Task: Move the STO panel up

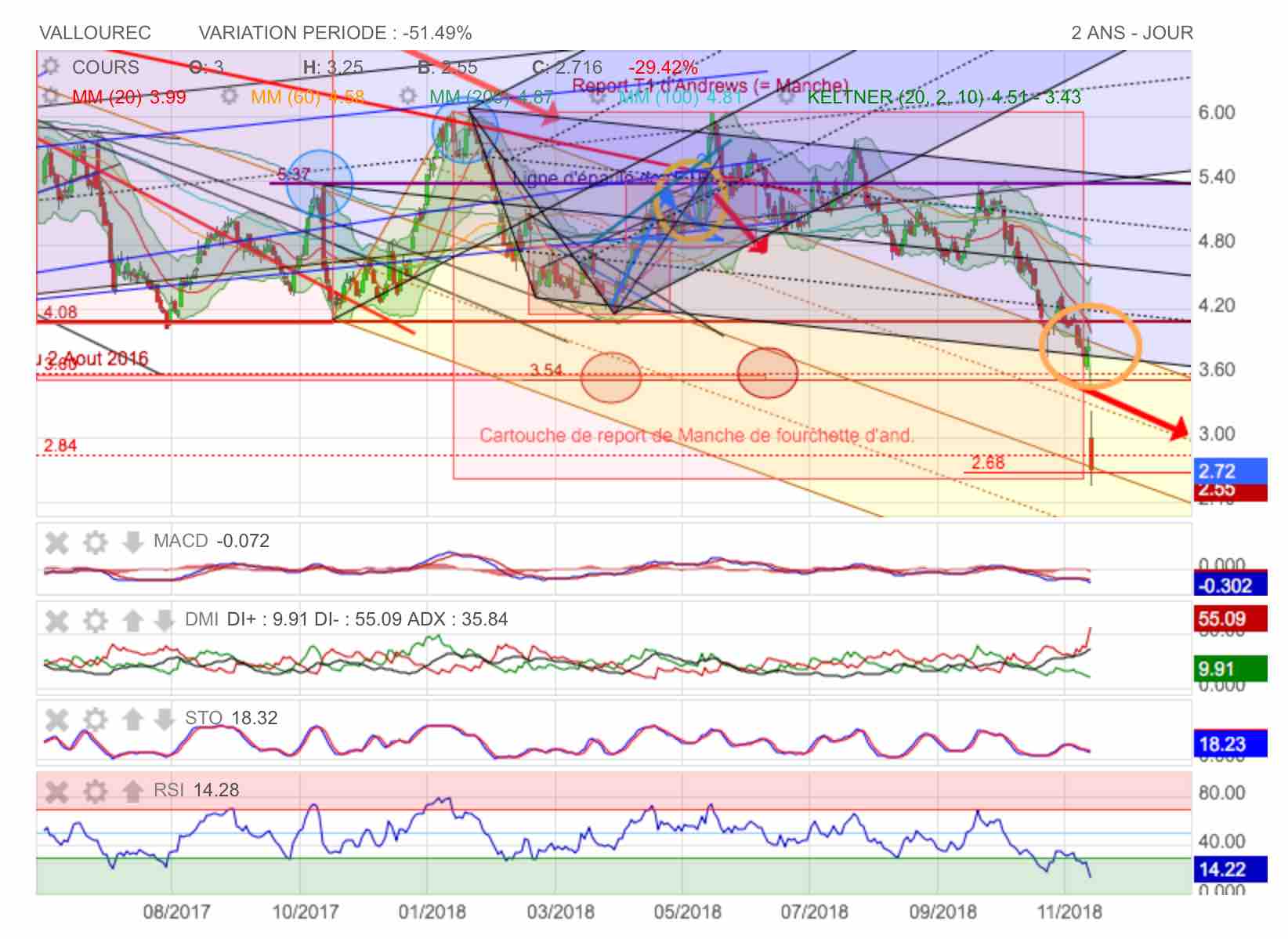Action: pos(132,719)
